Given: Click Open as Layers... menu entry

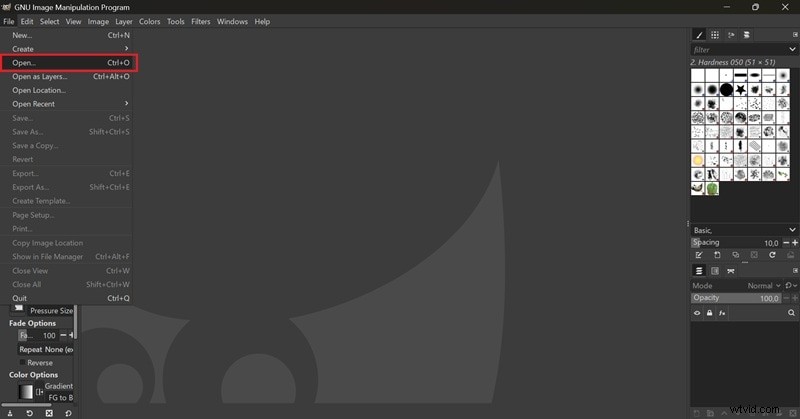Looking at the screenshot, I should [40, 76].
